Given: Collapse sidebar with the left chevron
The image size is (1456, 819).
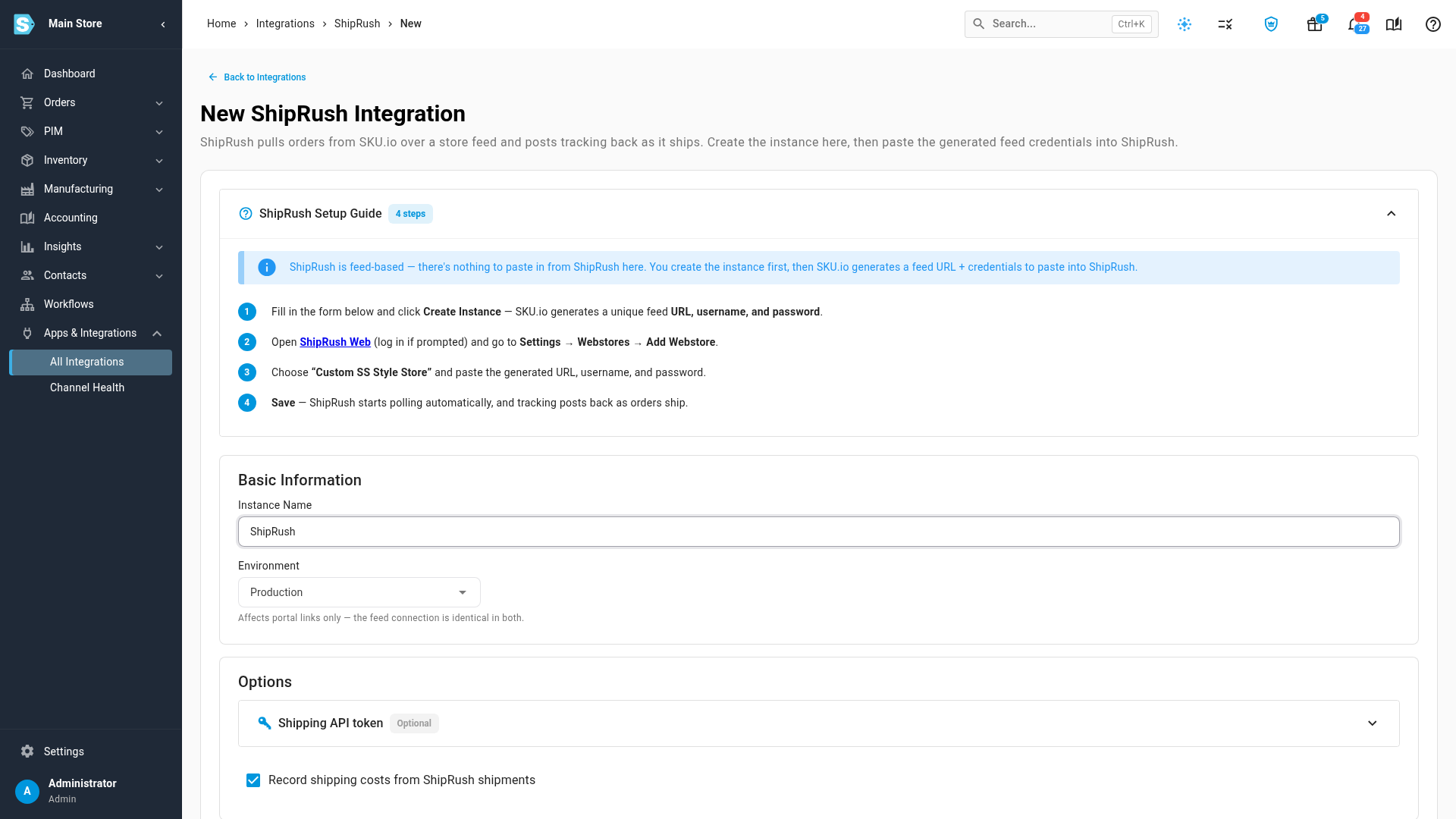Looking at the screenshot, I should tap(163, 24).
